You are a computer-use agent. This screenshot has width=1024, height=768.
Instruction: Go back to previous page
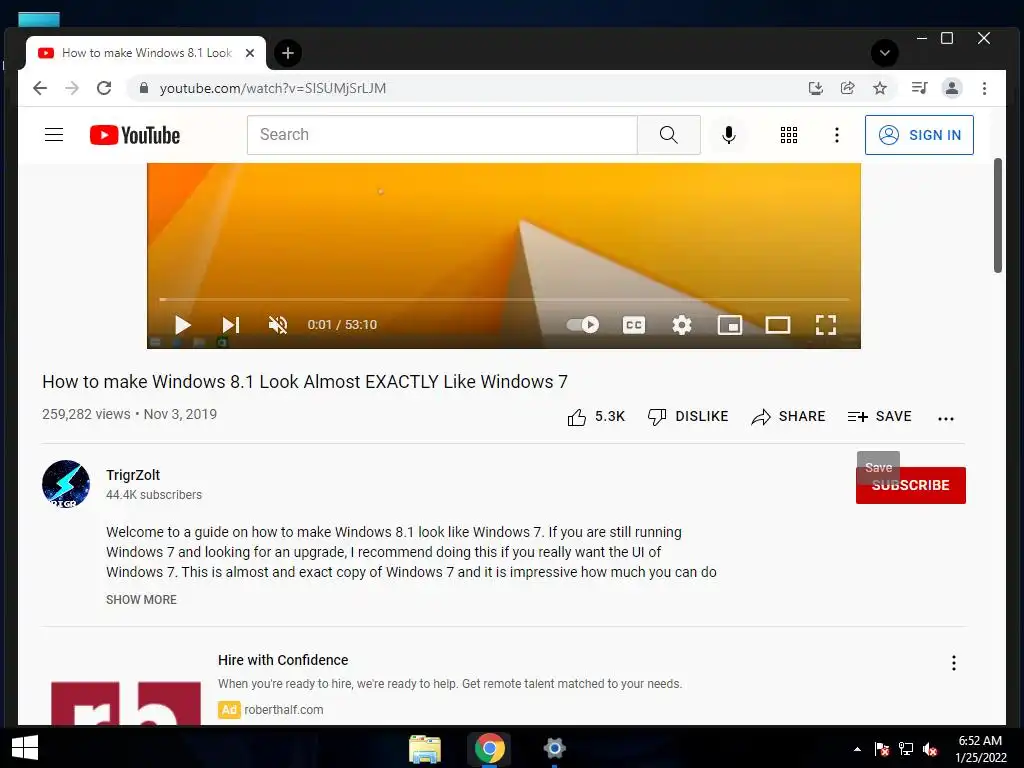[40, 88]
